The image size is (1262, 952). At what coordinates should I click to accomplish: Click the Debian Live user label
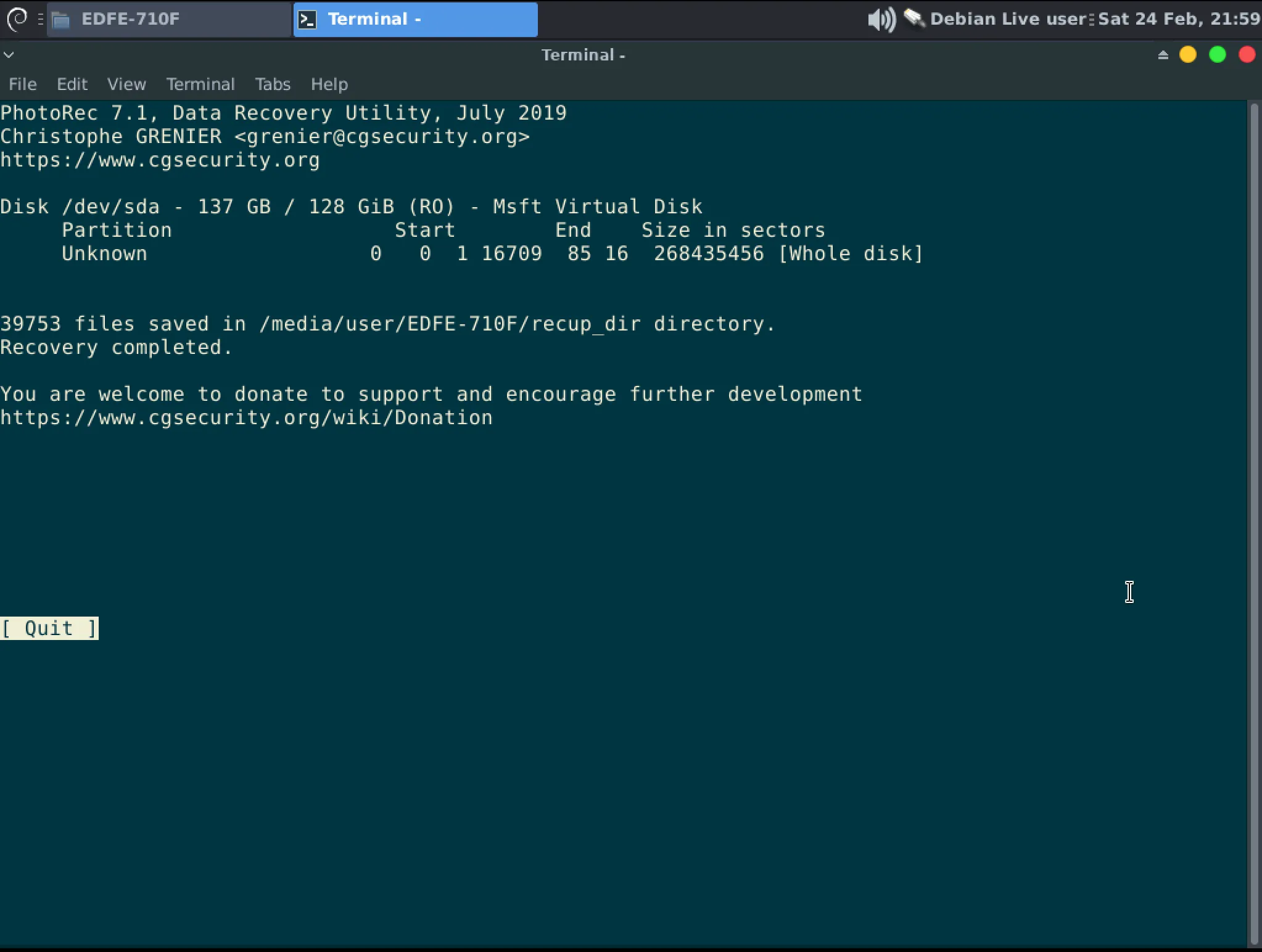click(1007, 19)
